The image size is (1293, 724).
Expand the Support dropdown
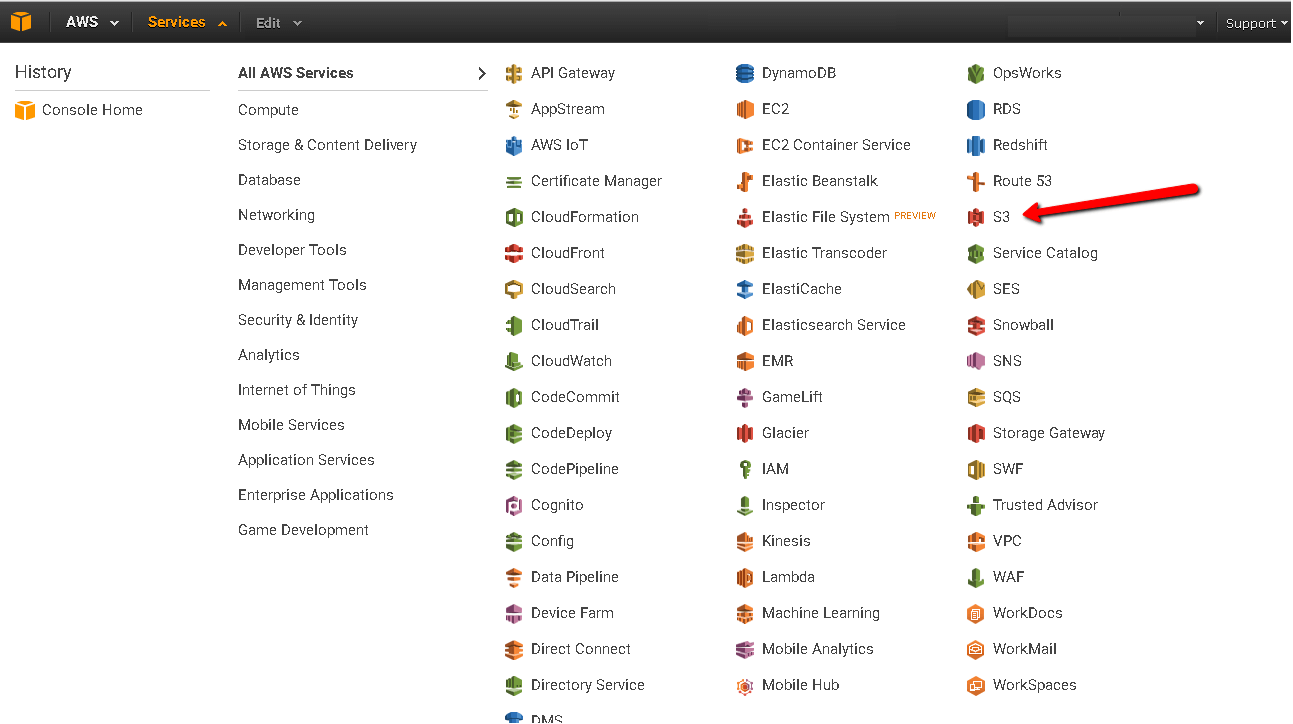(1256, 23)
